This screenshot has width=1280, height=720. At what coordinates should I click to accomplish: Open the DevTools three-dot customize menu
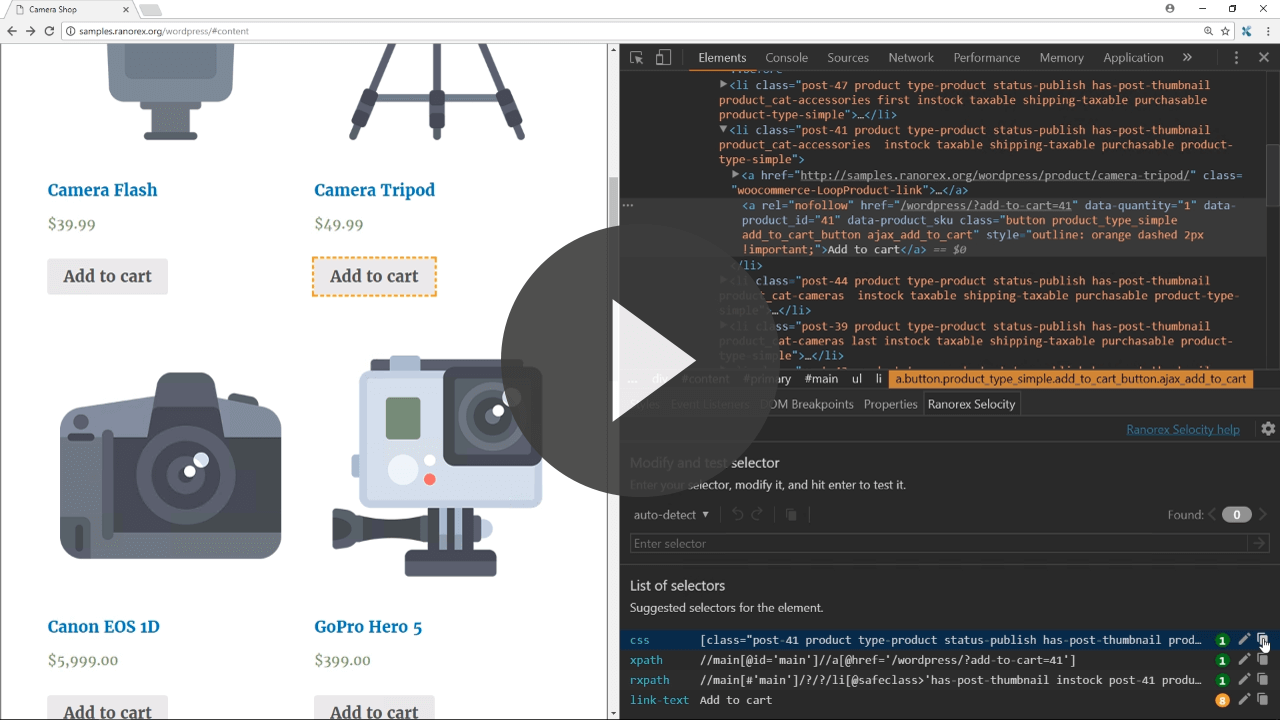tap(1236, 58)
